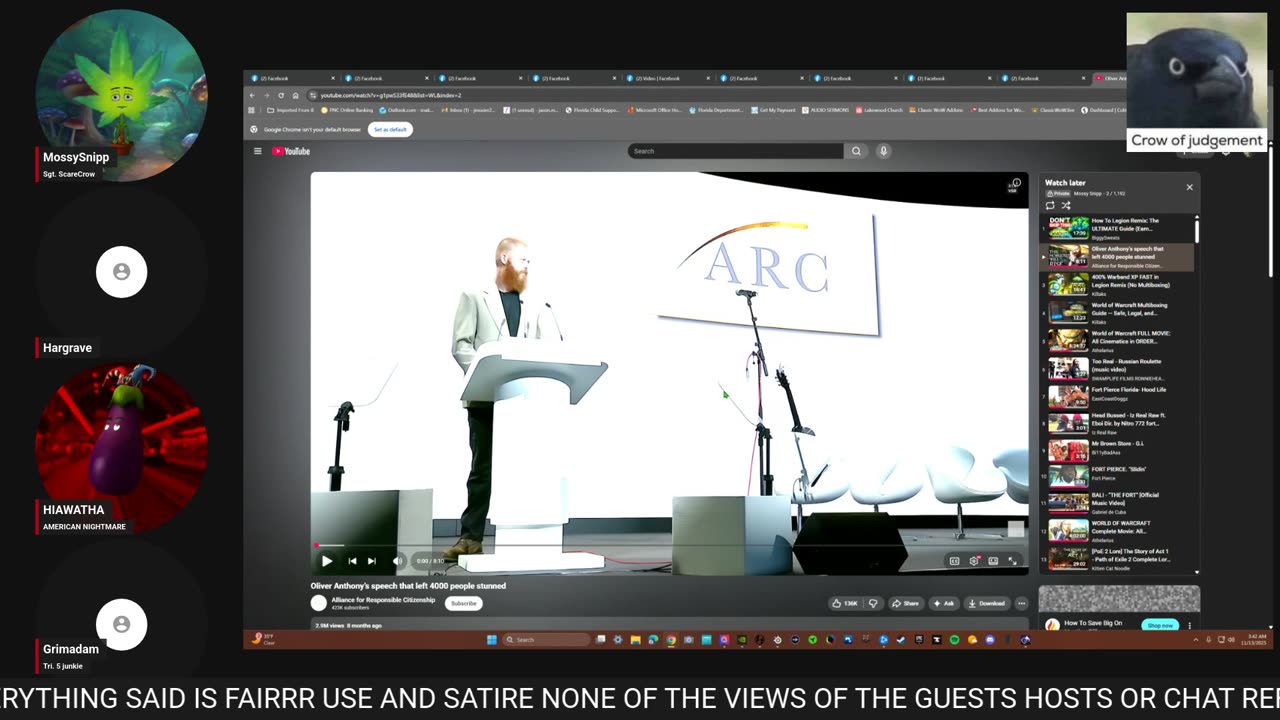Select 'WORLD OF WARCRAFT Complete Movie' entry

tap(1117, 530)
